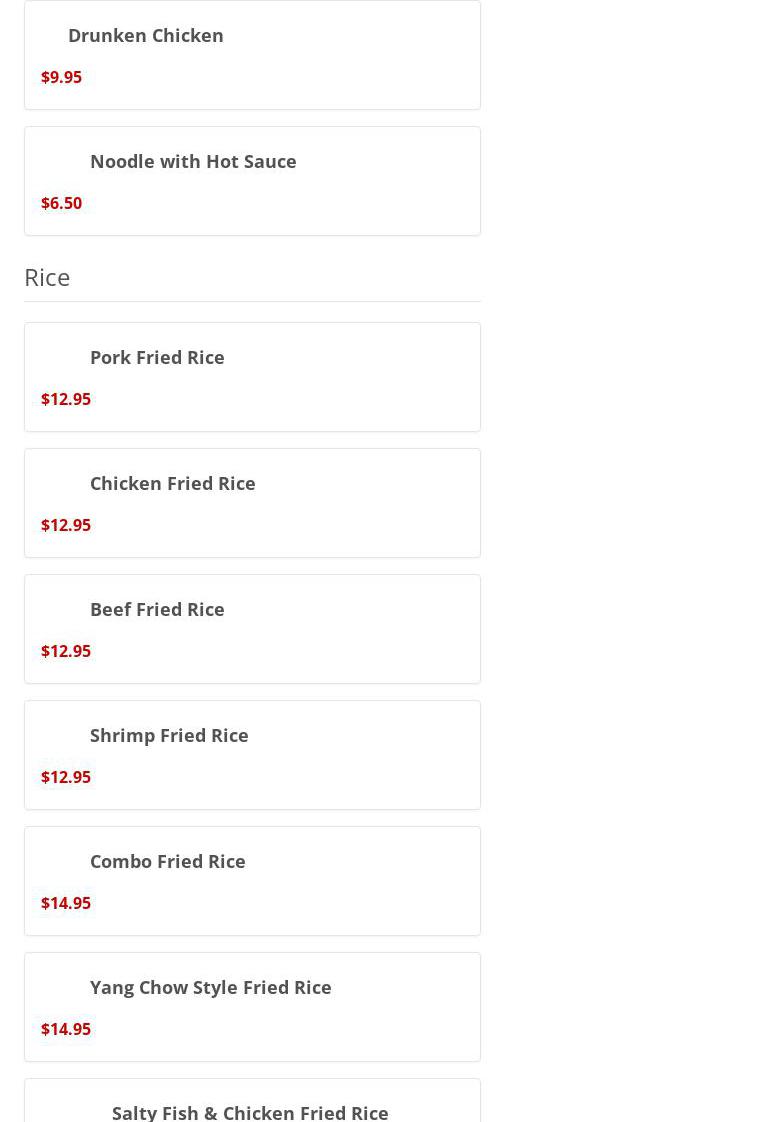Click the price below Beef Fried Rice
Viewport: 770px width, 1122px height.
tap(66, 651)
